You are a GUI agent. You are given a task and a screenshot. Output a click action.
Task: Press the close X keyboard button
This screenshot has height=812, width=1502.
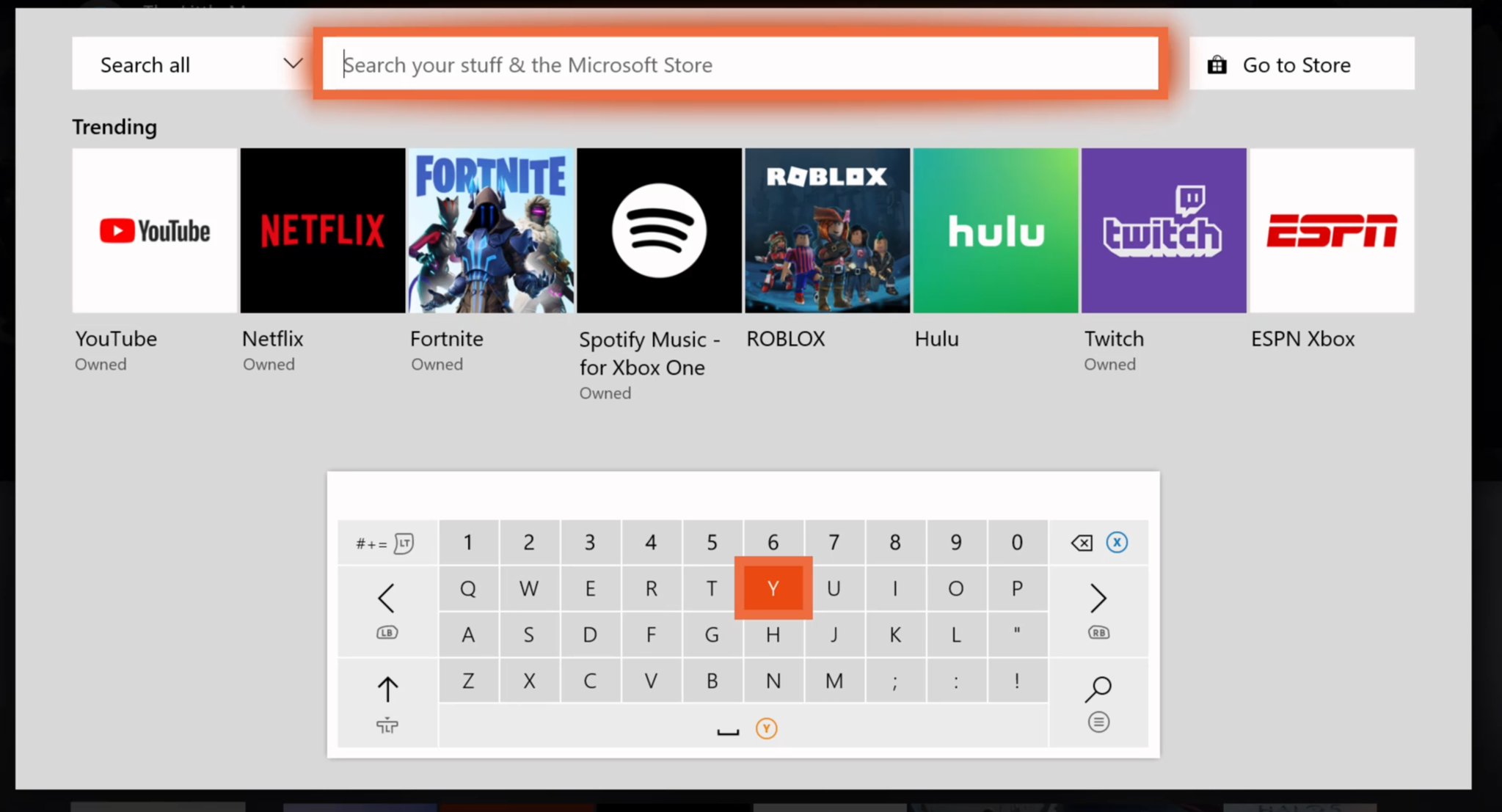(x=1117, y=542)
